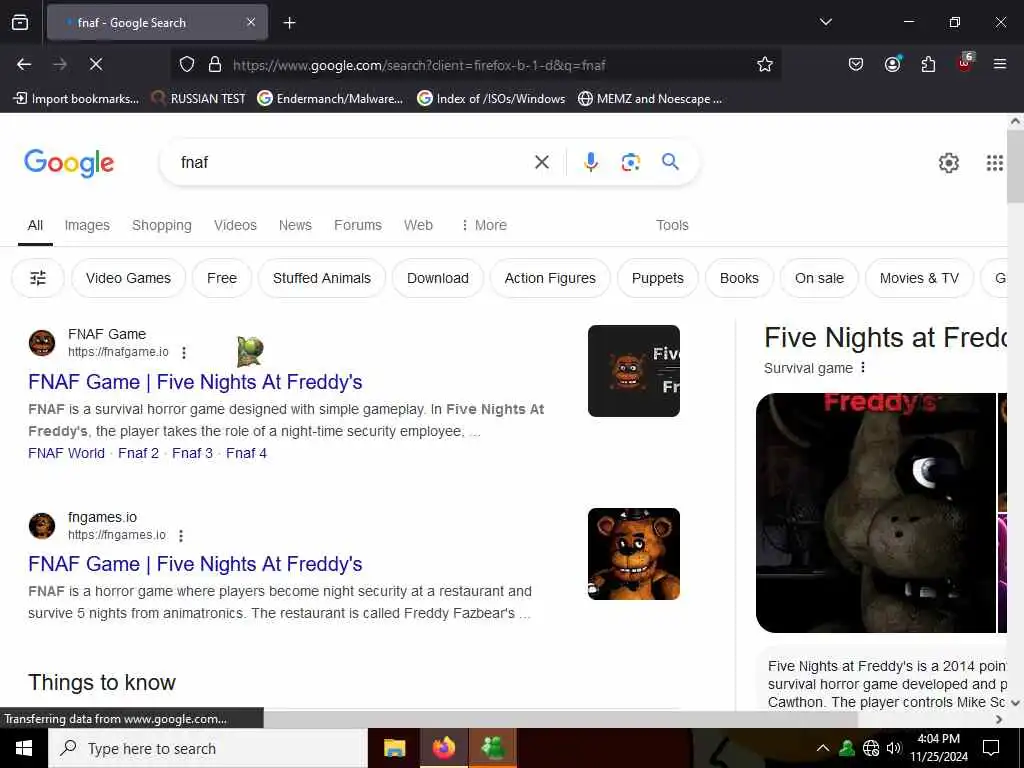Switch to the Forums tab
Viewport: 1024px width, 768px height.
click(x=358, y=225)
